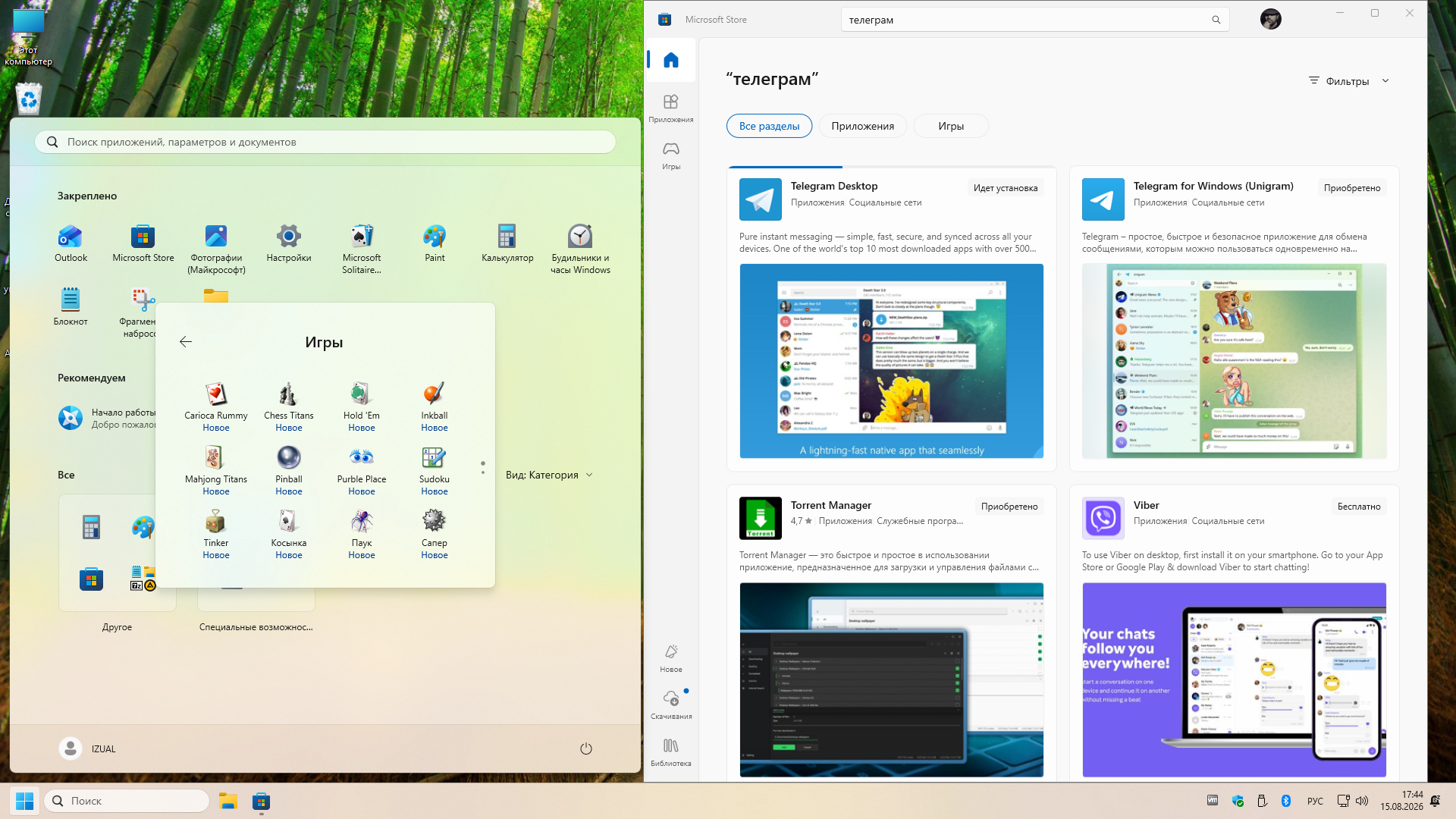The width and height of the screenshot is (1456, 819).
Task: Open Другое category folder
Action: 118,563
